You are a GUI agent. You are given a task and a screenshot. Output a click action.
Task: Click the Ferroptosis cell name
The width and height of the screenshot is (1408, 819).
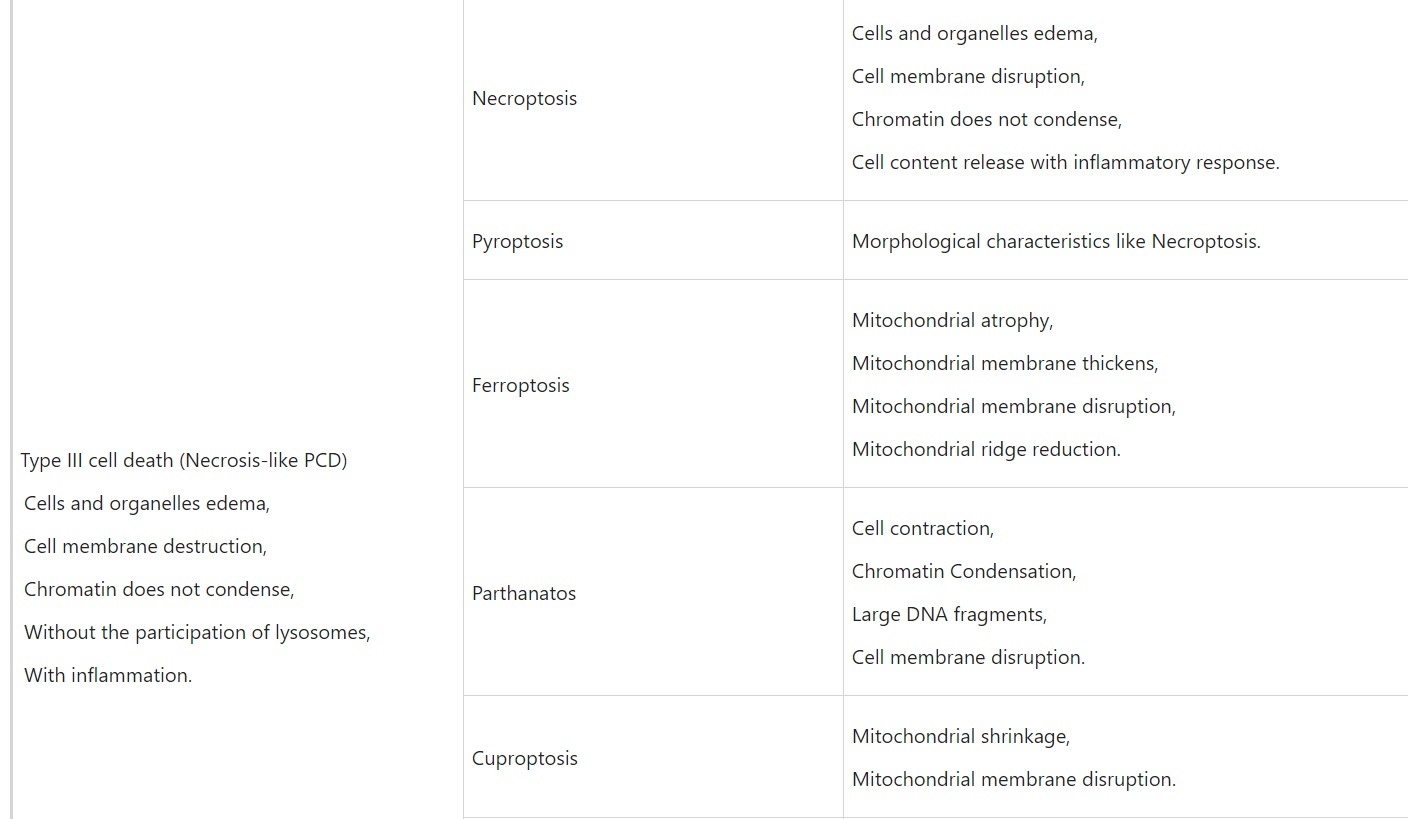pos(520,386)
